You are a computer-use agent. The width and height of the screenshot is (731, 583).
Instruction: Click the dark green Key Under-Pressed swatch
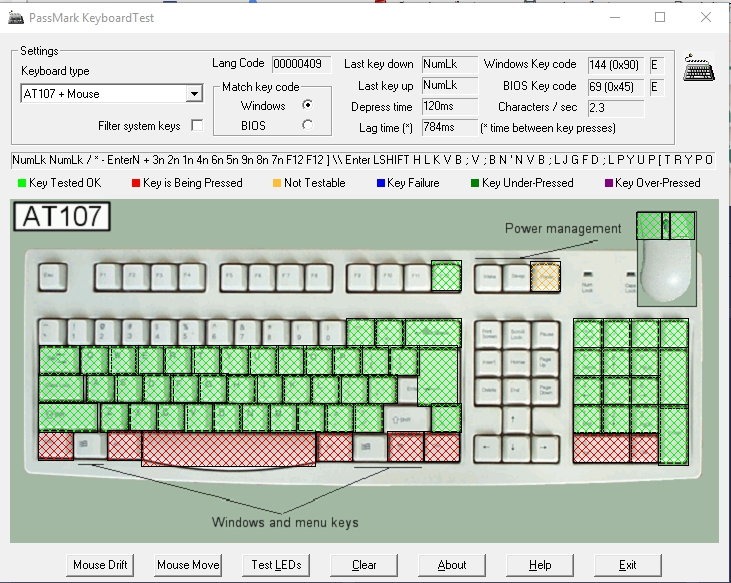click(x=475, y=183)
